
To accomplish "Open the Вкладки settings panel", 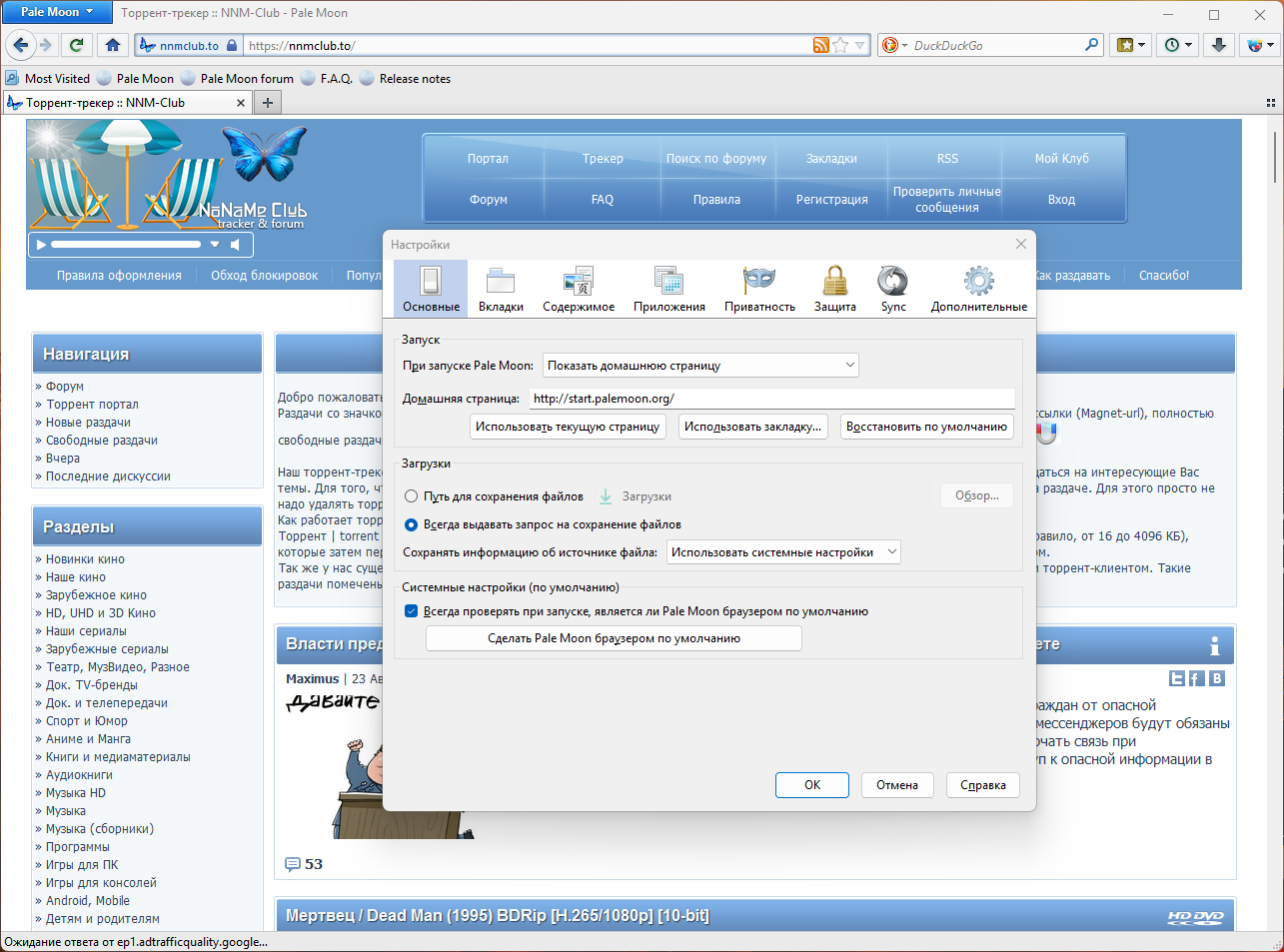I will [501, 289].
